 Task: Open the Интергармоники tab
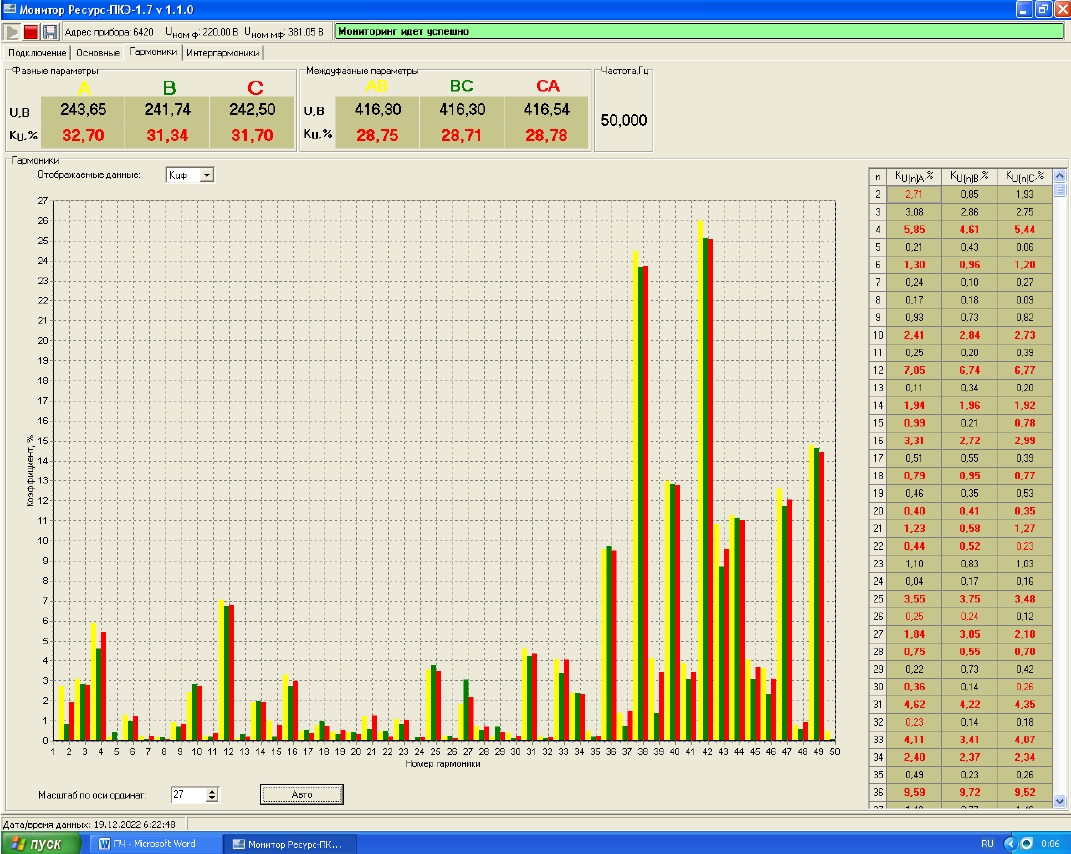222,52
